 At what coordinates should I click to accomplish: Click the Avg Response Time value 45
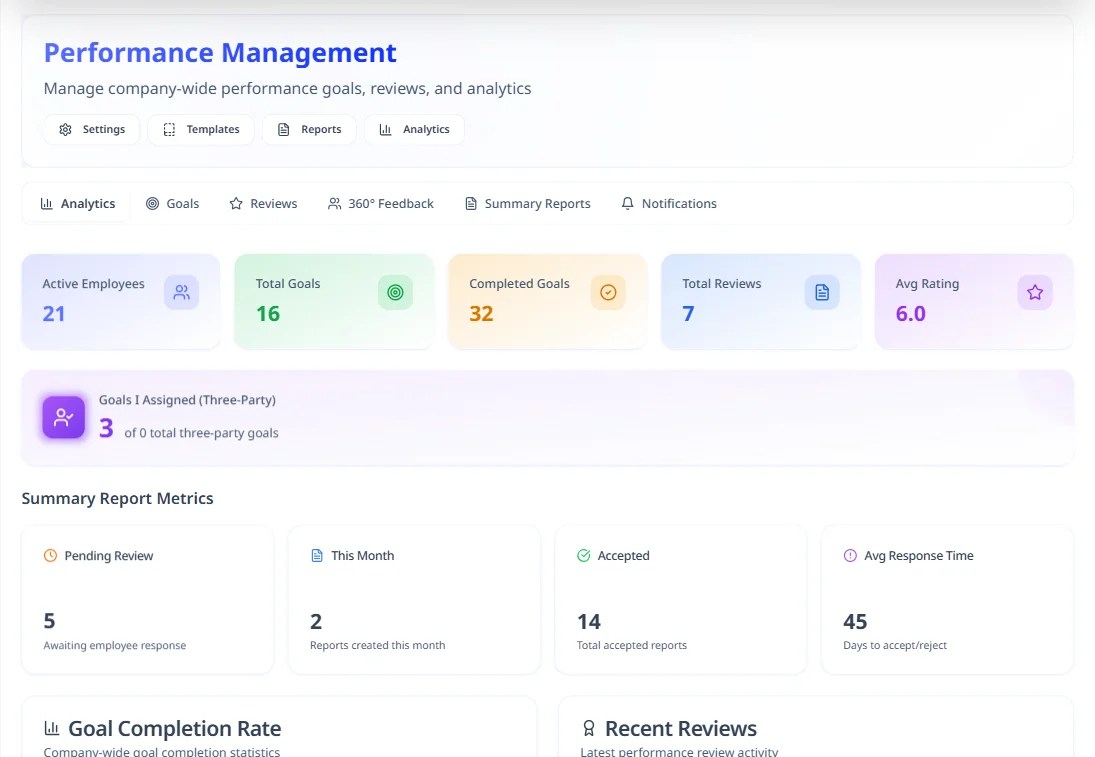click(855, 622)
